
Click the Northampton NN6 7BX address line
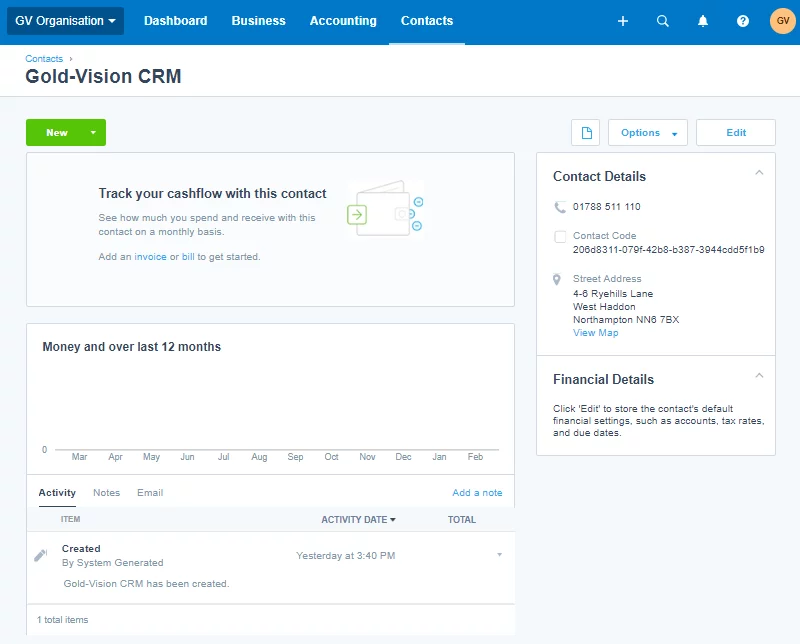(x=626, y=319)
